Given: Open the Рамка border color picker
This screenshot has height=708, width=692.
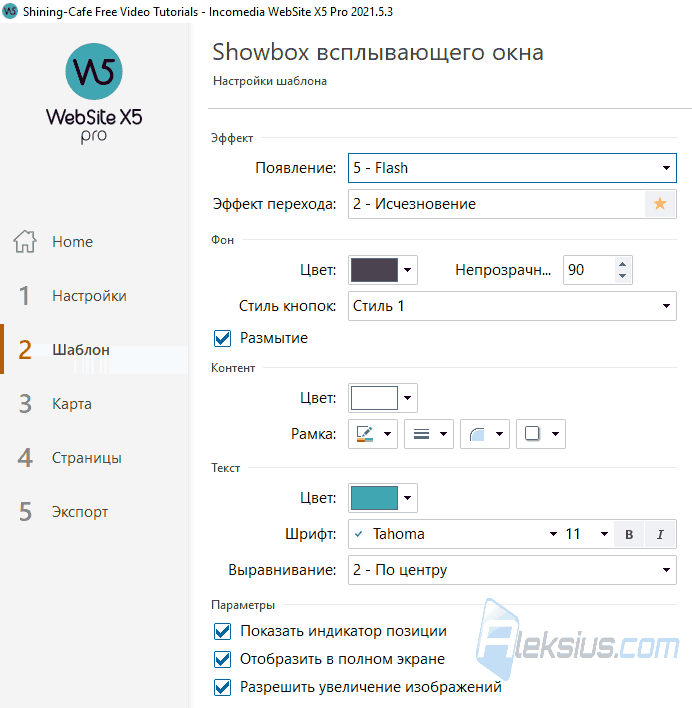Looking at the screenshot, I should click(373, 434).
